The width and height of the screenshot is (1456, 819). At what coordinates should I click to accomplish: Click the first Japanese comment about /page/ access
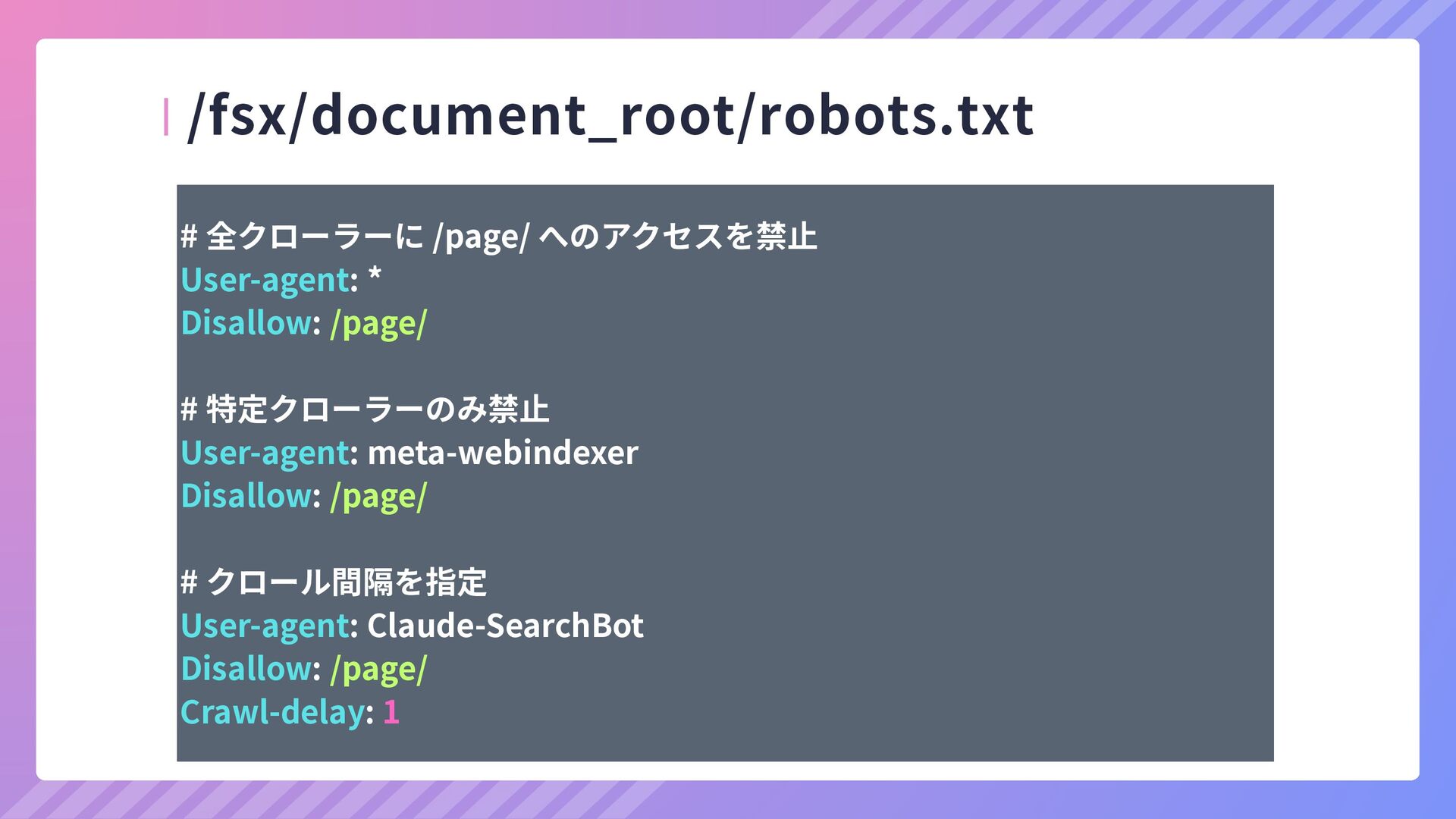(498, 237)
